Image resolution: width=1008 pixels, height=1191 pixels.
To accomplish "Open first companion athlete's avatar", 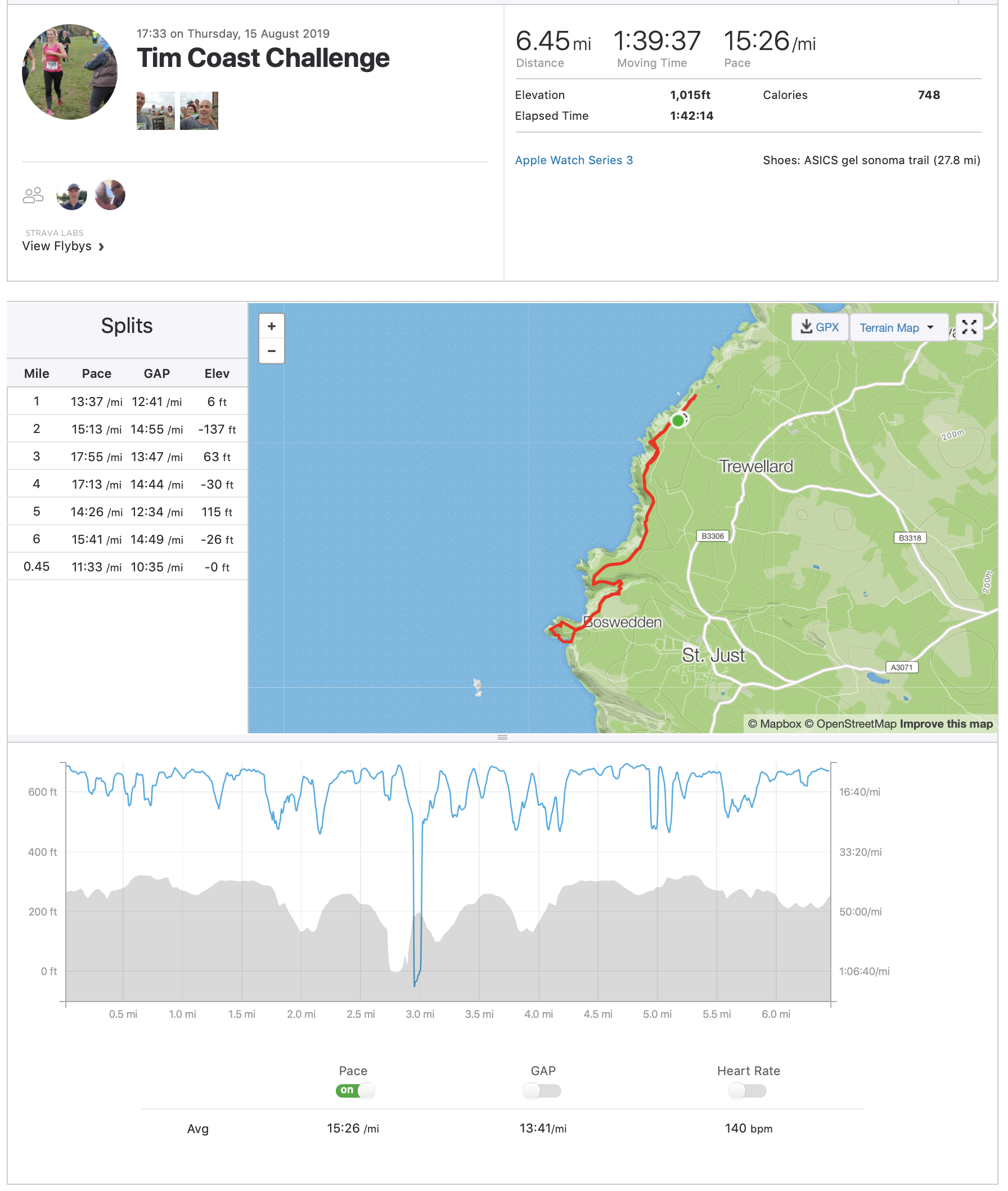I will click(x=71, y=195).
